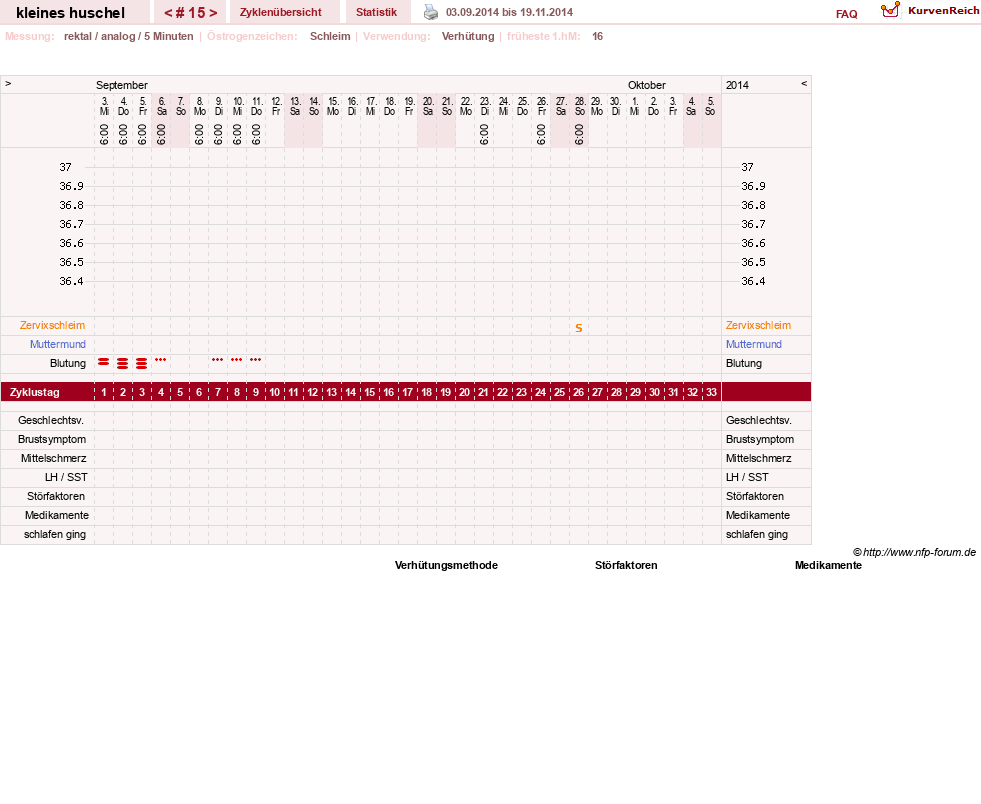Image resolution: width=981 pixels, height=804 pixels.
Task: Click the 'Verhütung' Verwendung value
Action: point(468,36)
